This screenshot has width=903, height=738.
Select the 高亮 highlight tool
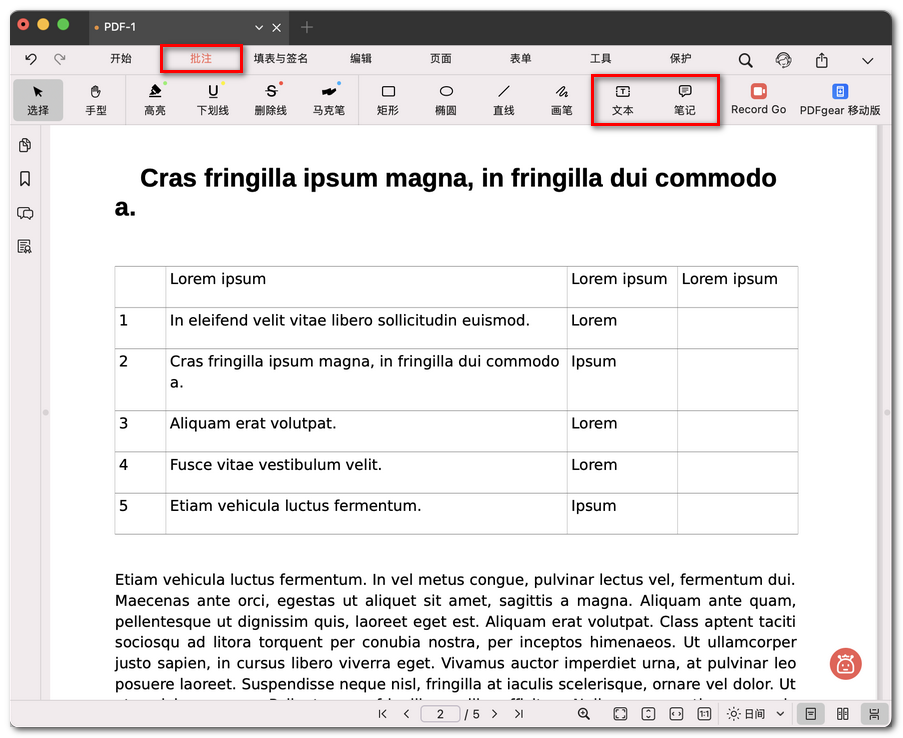(155, 99)
